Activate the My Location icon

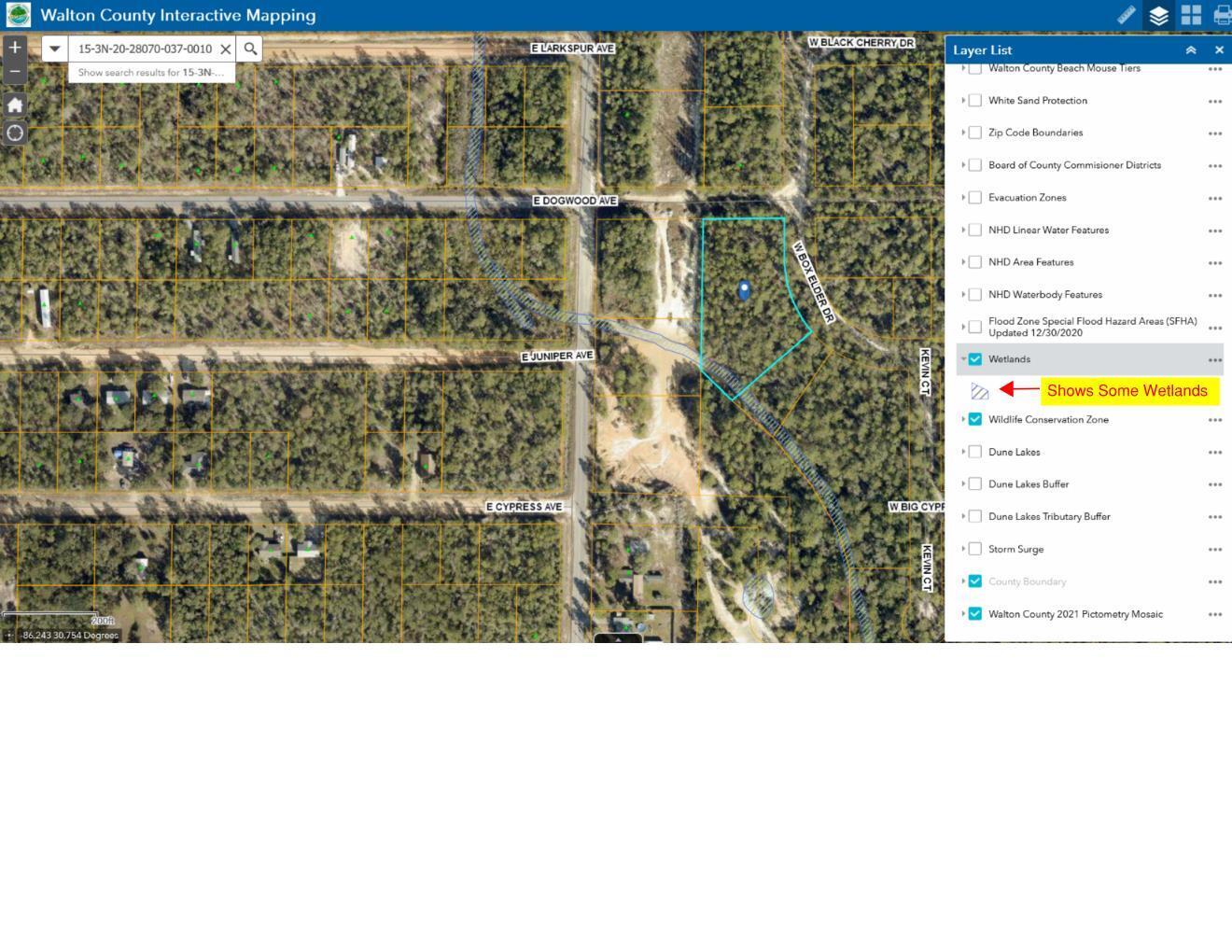tap(15, 133)
